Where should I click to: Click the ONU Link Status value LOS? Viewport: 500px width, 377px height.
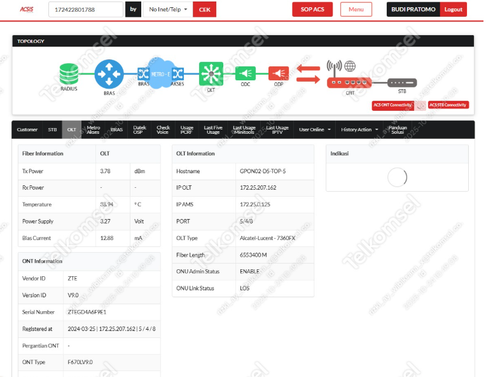[x=244, y=288]
